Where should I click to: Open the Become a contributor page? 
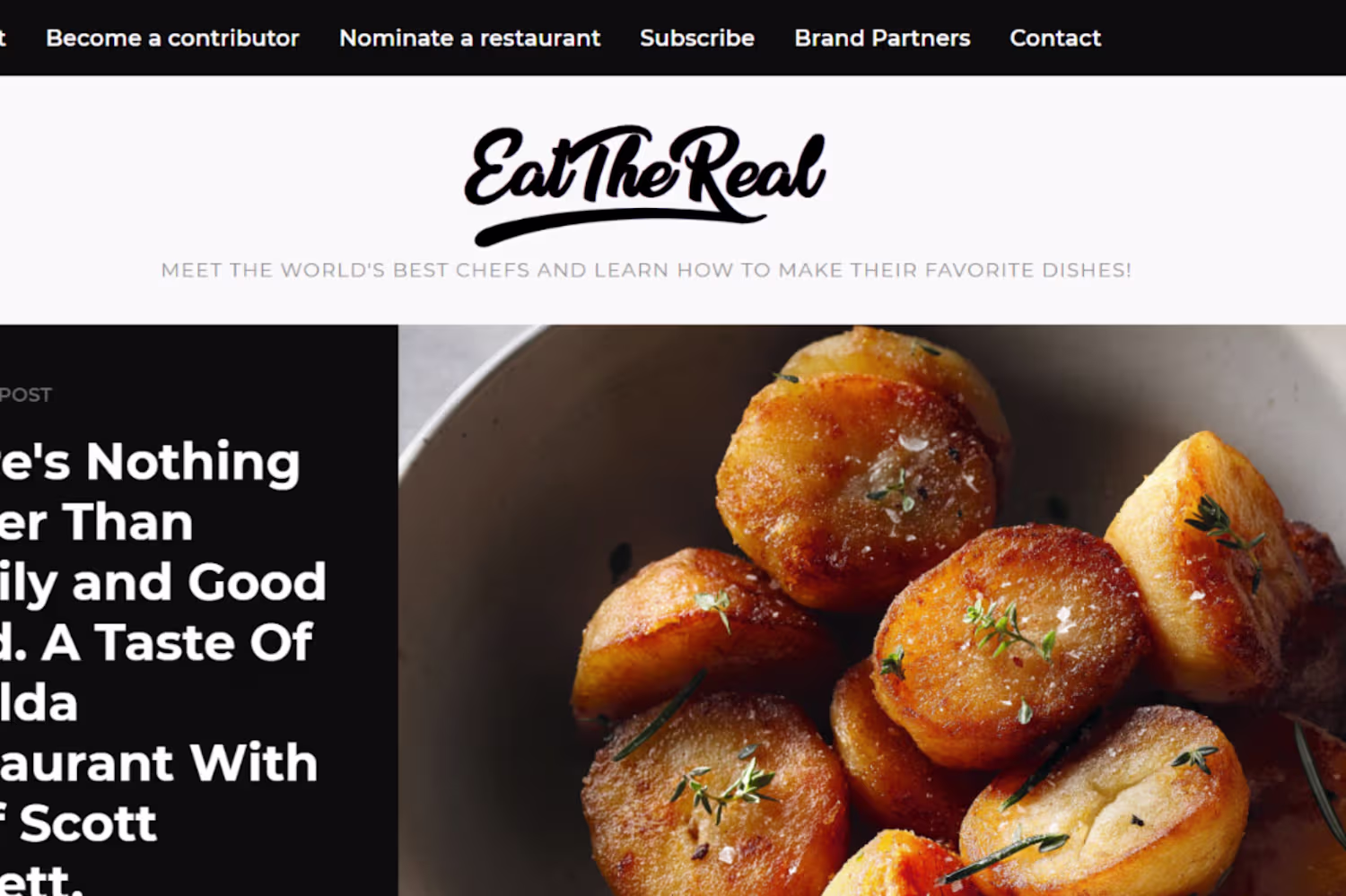172,38
